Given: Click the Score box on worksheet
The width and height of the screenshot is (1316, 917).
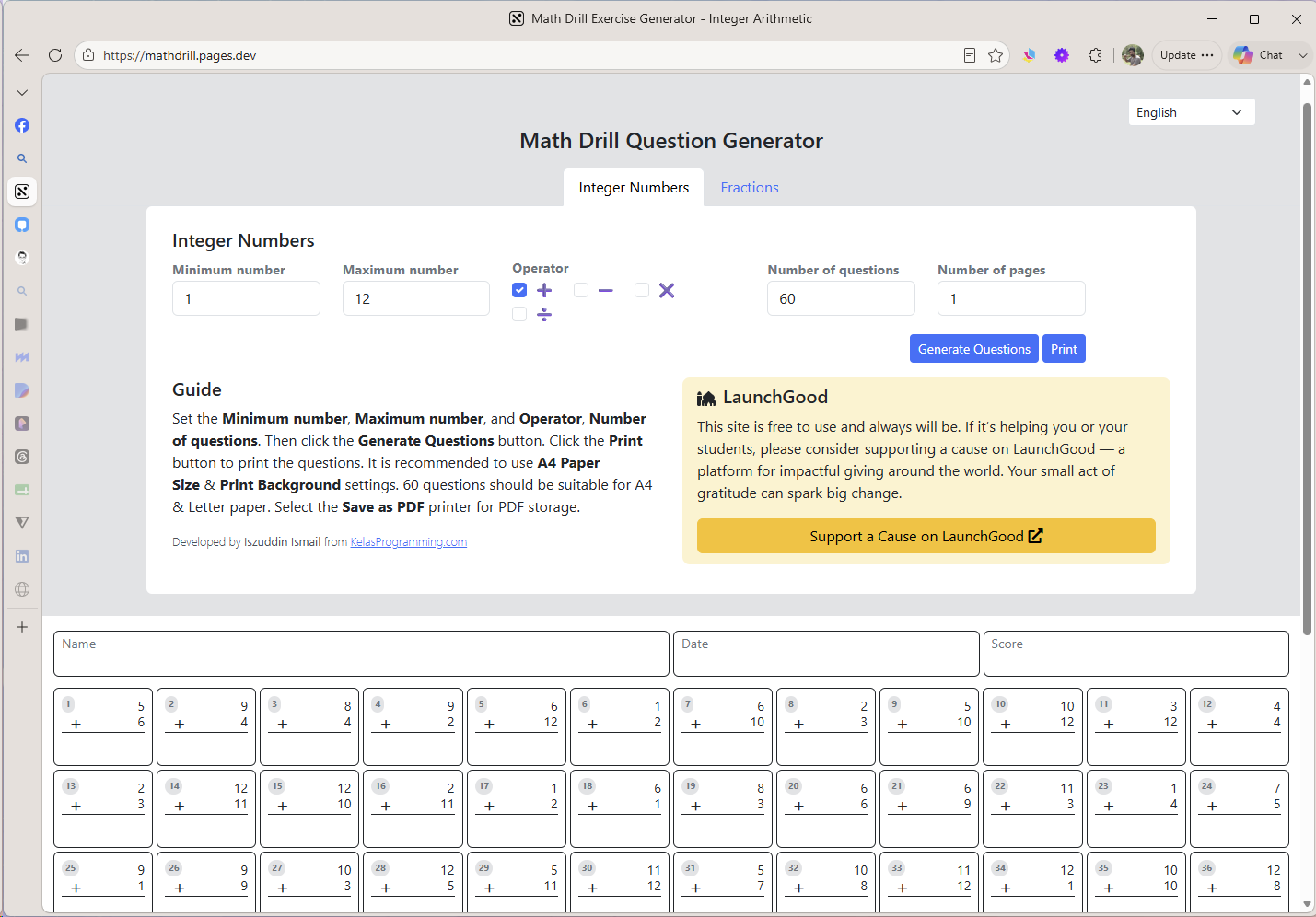Looking at the screenshot, I should pyautogui.click(x=1136, y=654).
